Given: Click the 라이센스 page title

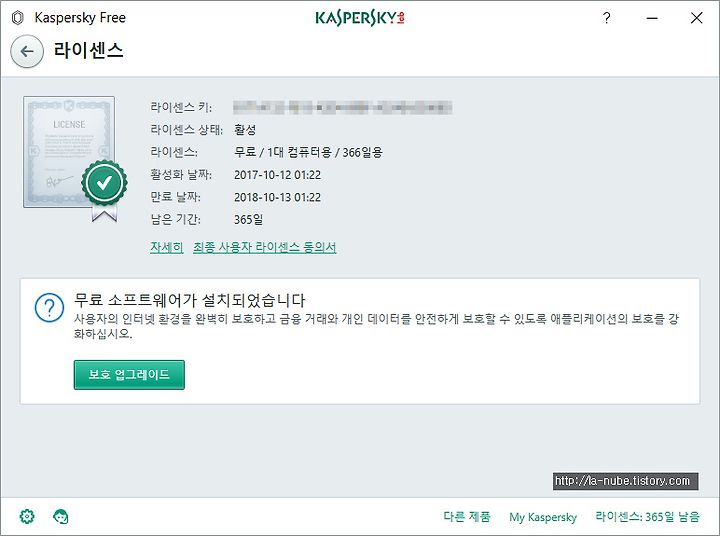Looking at the screenshot, I should pyautogui.click(x=89, y=51).
